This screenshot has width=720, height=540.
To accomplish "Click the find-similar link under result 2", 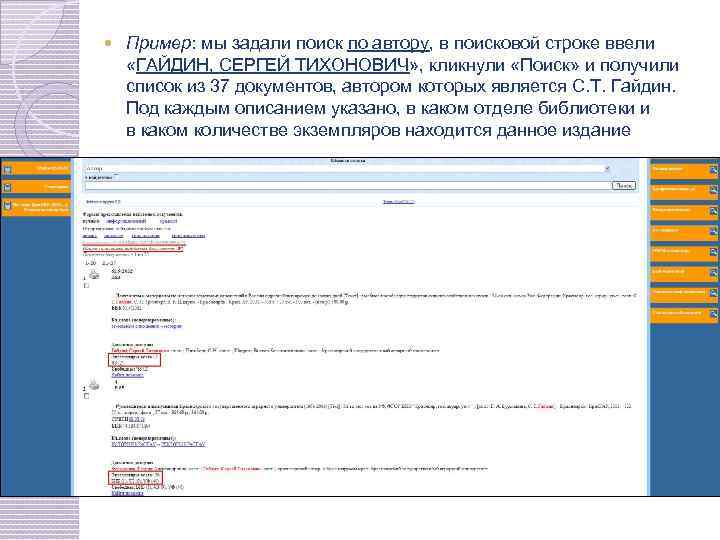I will 128,493.
